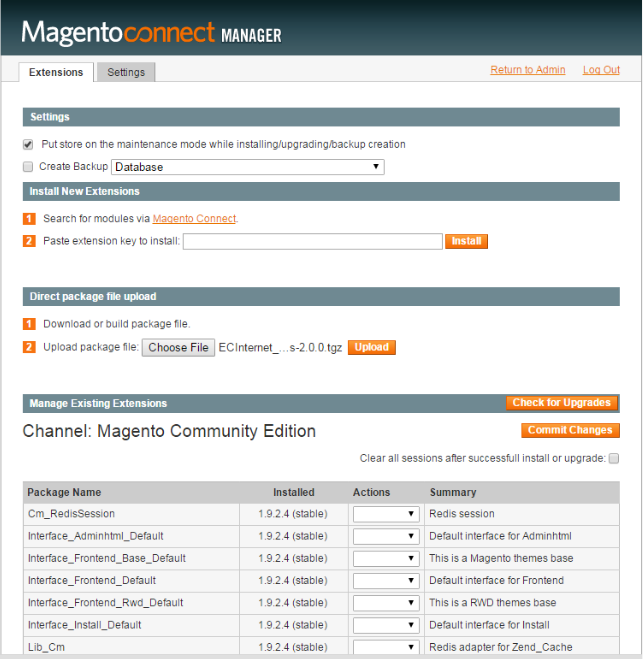The height and width of the screenshot is (659, 643).
Task: Click 'Default interface for Install' summary
Action: point(489,625)
